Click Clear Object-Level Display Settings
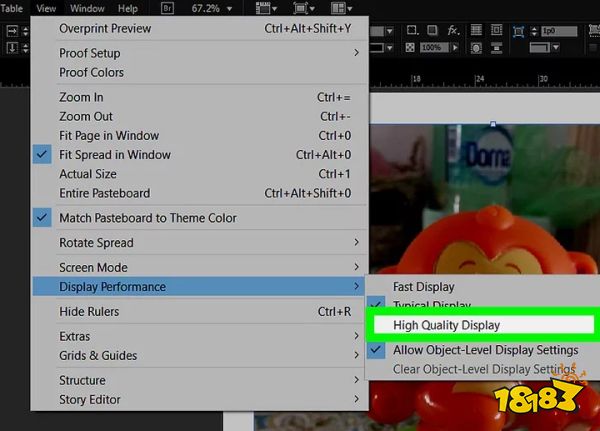This screenshot has width=600, height=431. pyautogui.click(x=484, y=369)
